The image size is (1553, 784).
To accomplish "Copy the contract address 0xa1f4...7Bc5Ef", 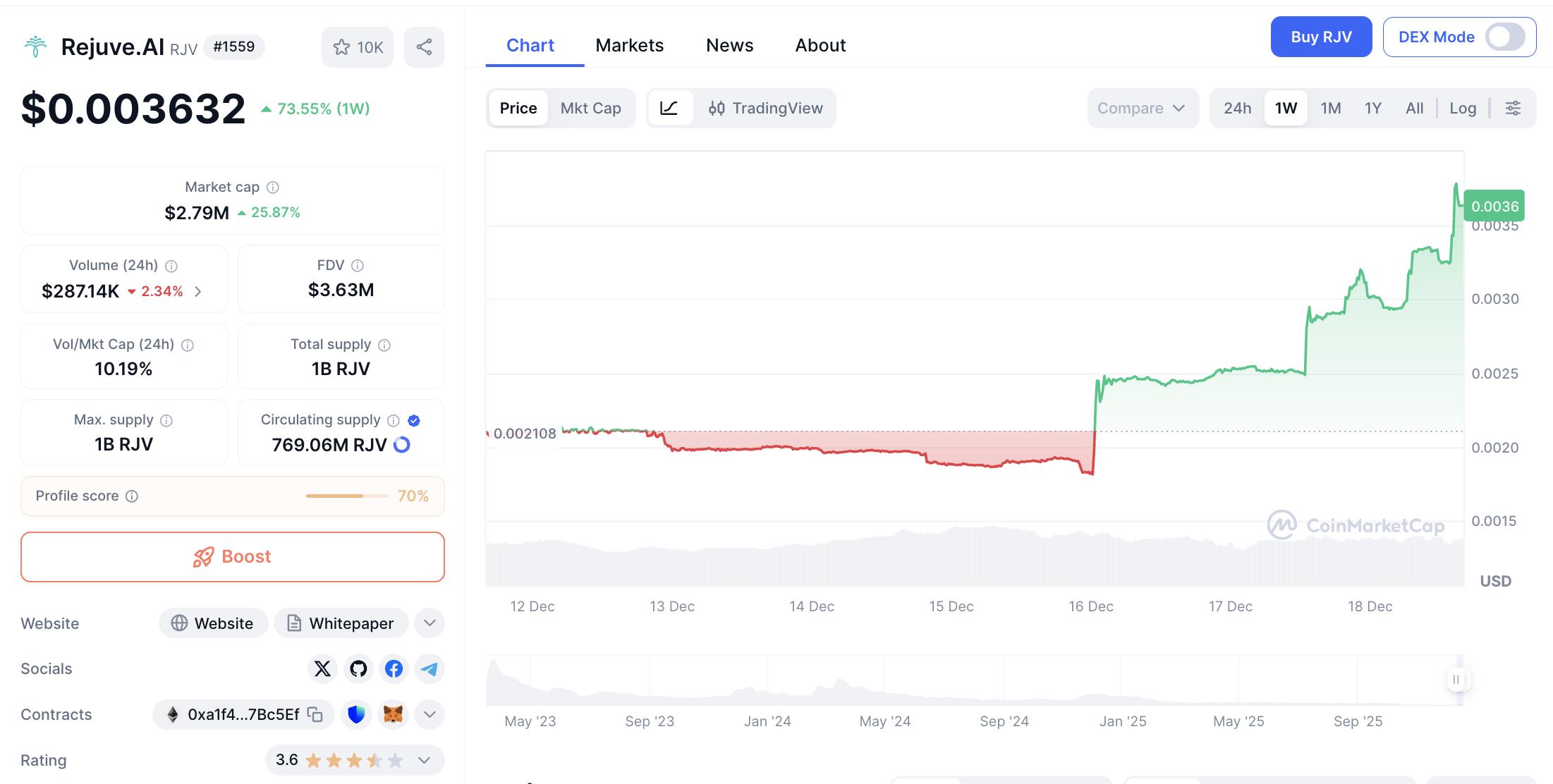I will [x=315, y=714].
